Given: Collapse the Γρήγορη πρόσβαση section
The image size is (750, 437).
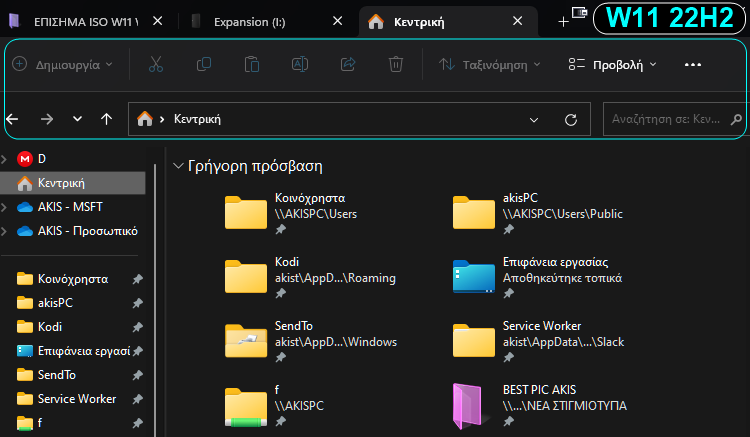Looking at the screenshot, I should coord(179,166).
